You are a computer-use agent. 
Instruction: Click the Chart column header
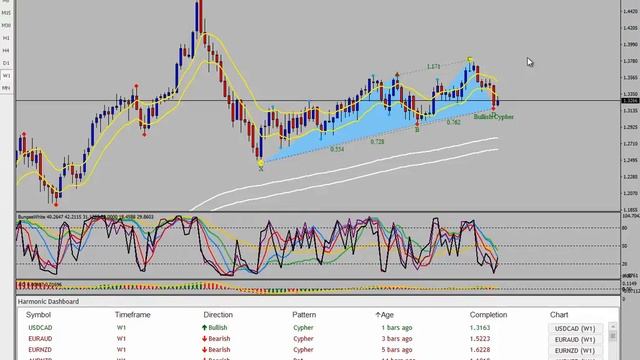[559, 315]
